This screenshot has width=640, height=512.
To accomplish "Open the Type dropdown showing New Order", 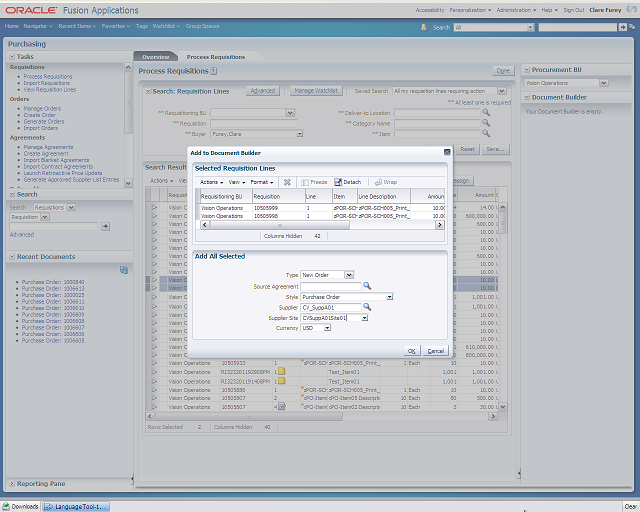I will pyautogui.click(x=349, y=275).
